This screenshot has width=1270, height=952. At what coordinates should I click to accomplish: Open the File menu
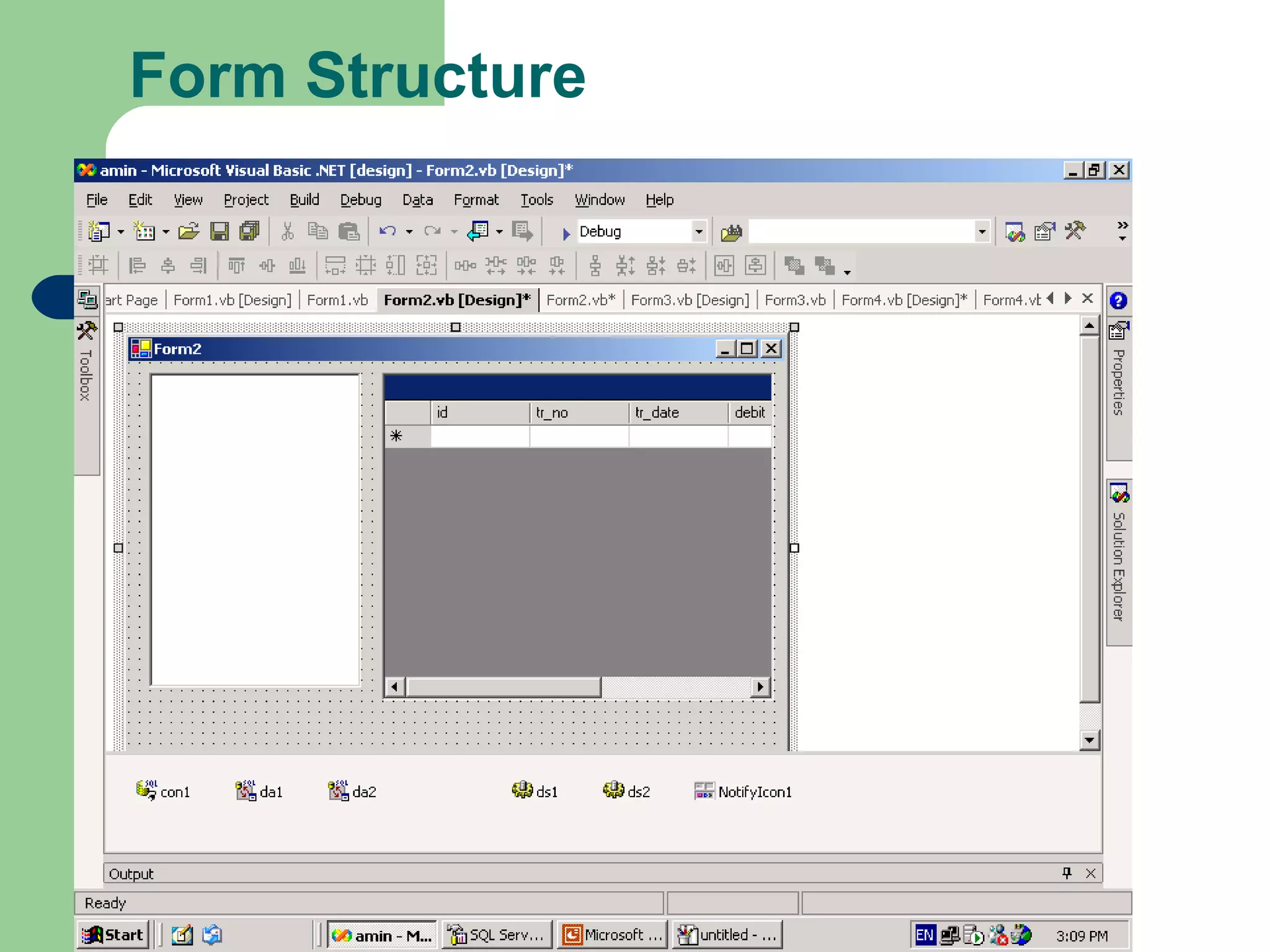coord(97,200)
